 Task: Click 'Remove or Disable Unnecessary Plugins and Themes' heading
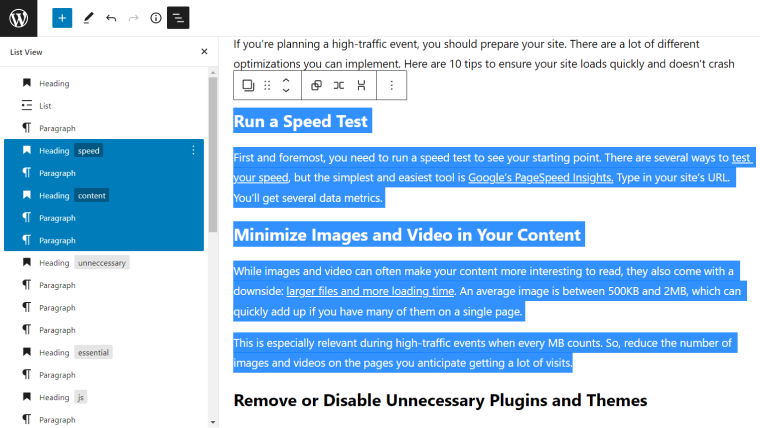tap(440, 400)
